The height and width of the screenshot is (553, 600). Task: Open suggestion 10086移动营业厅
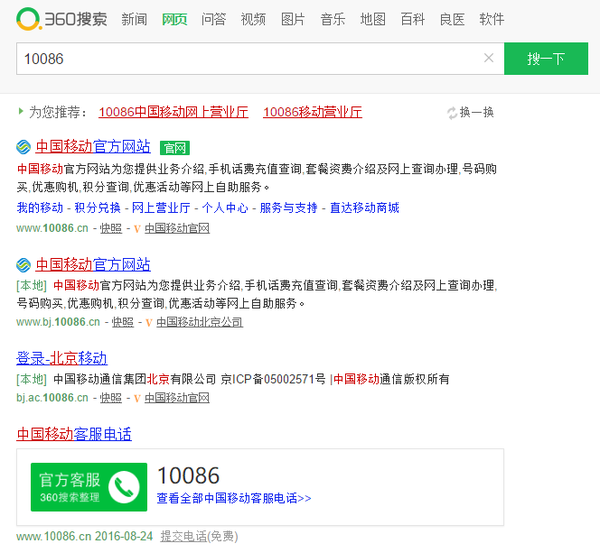point(313,112)
